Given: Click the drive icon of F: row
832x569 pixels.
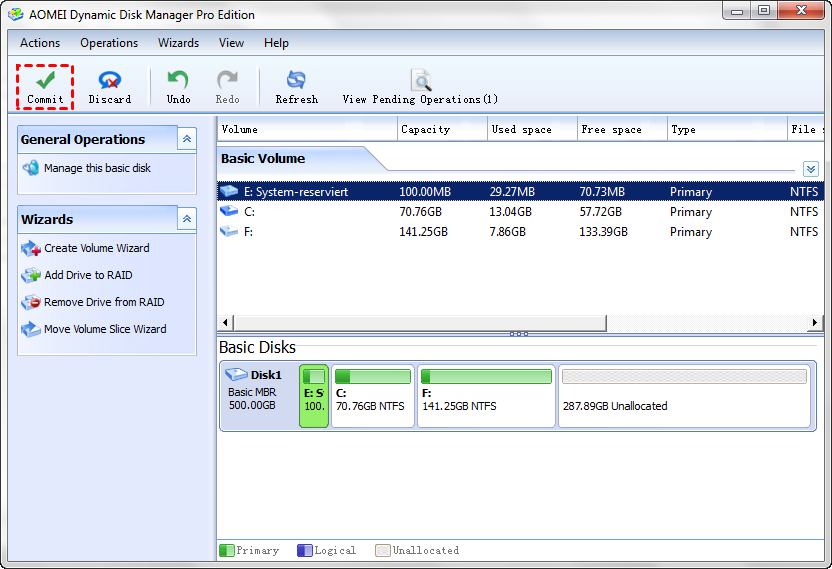Looking at the screenshot, I should (229, 231).
